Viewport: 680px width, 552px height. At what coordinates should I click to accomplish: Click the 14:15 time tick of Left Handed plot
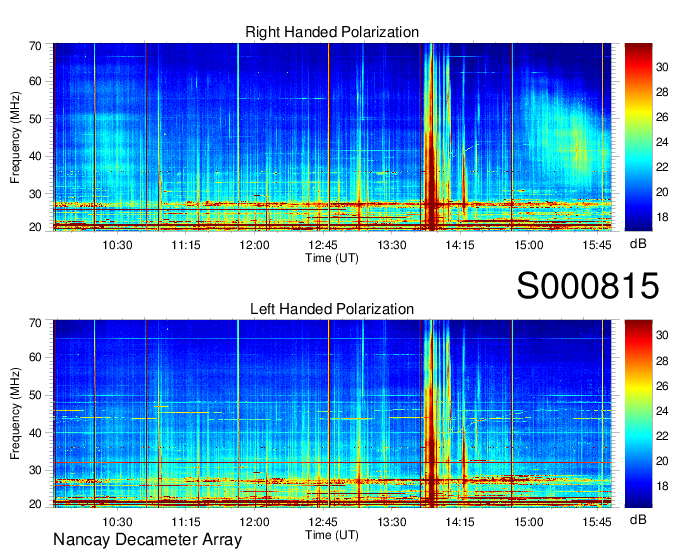pos(460,522)
